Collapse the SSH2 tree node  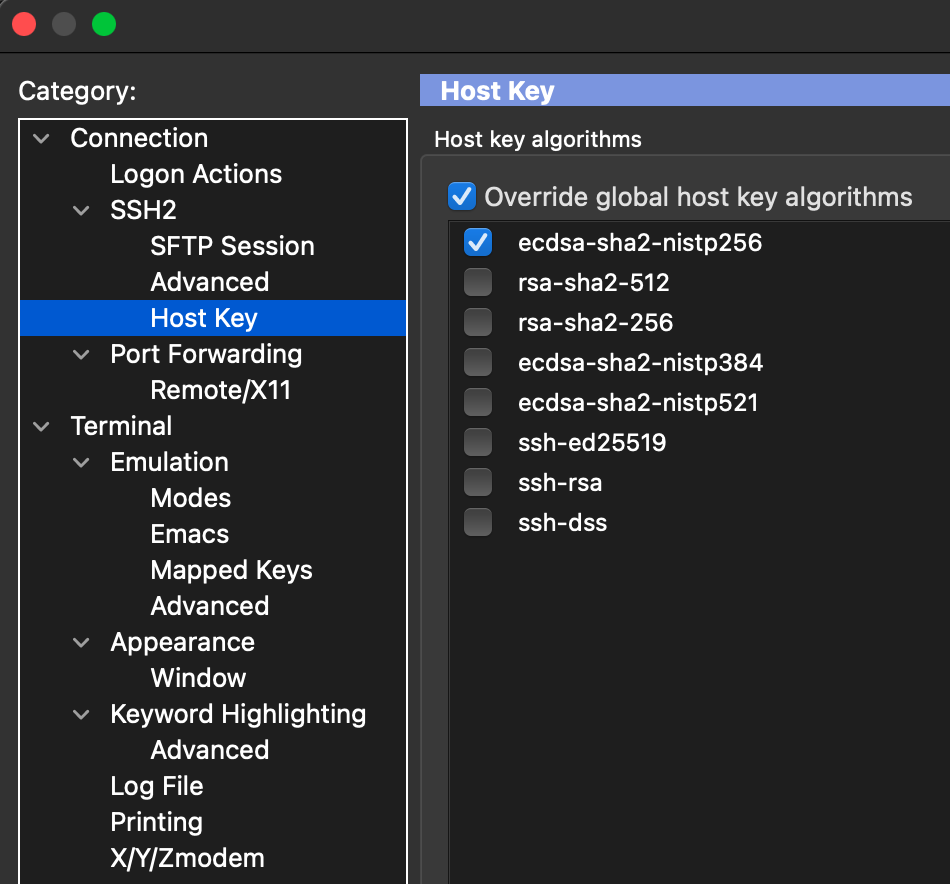[82, 211]
